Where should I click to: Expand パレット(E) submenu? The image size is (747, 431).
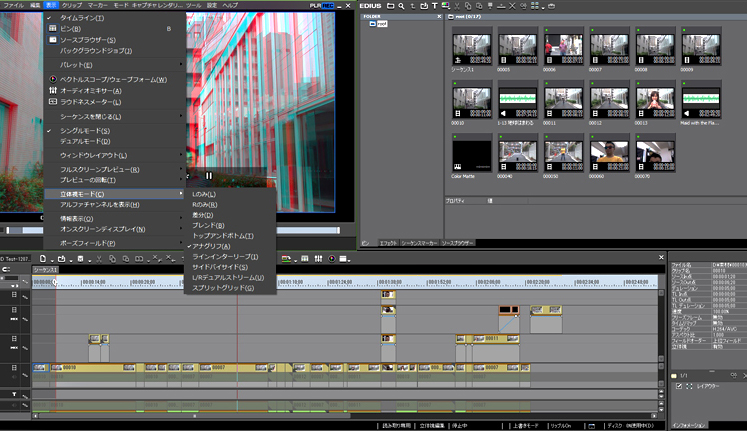[114, 64]
